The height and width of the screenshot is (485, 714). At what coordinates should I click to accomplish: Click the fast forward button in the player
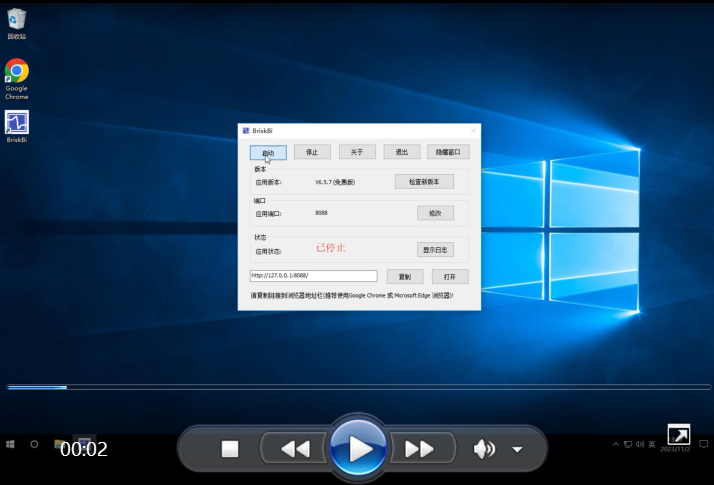421,449
